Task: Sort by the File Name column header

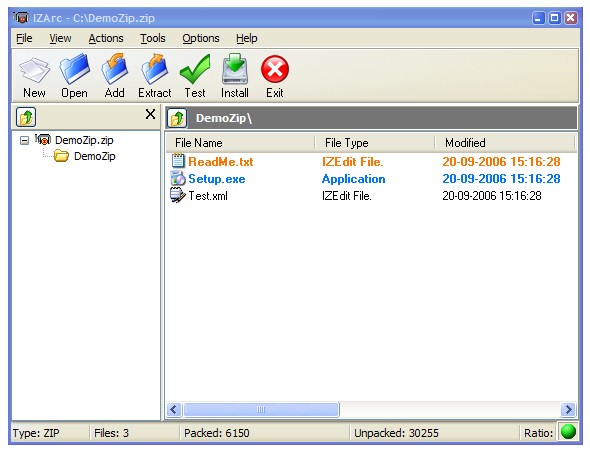Action: click(x=240, y=143)
